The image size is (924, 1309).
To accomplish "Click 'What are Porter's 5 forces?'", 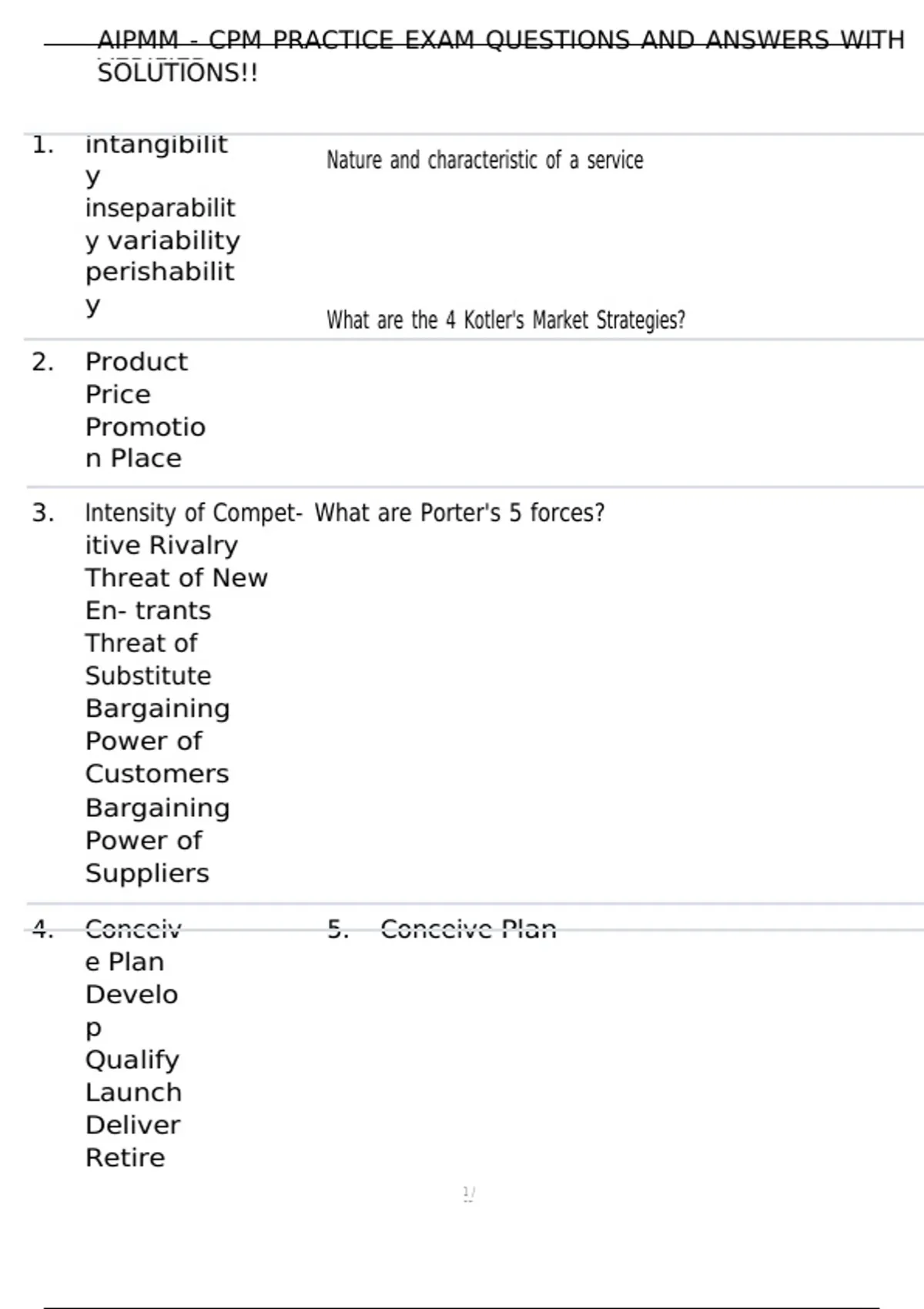I will click(460, 513).
